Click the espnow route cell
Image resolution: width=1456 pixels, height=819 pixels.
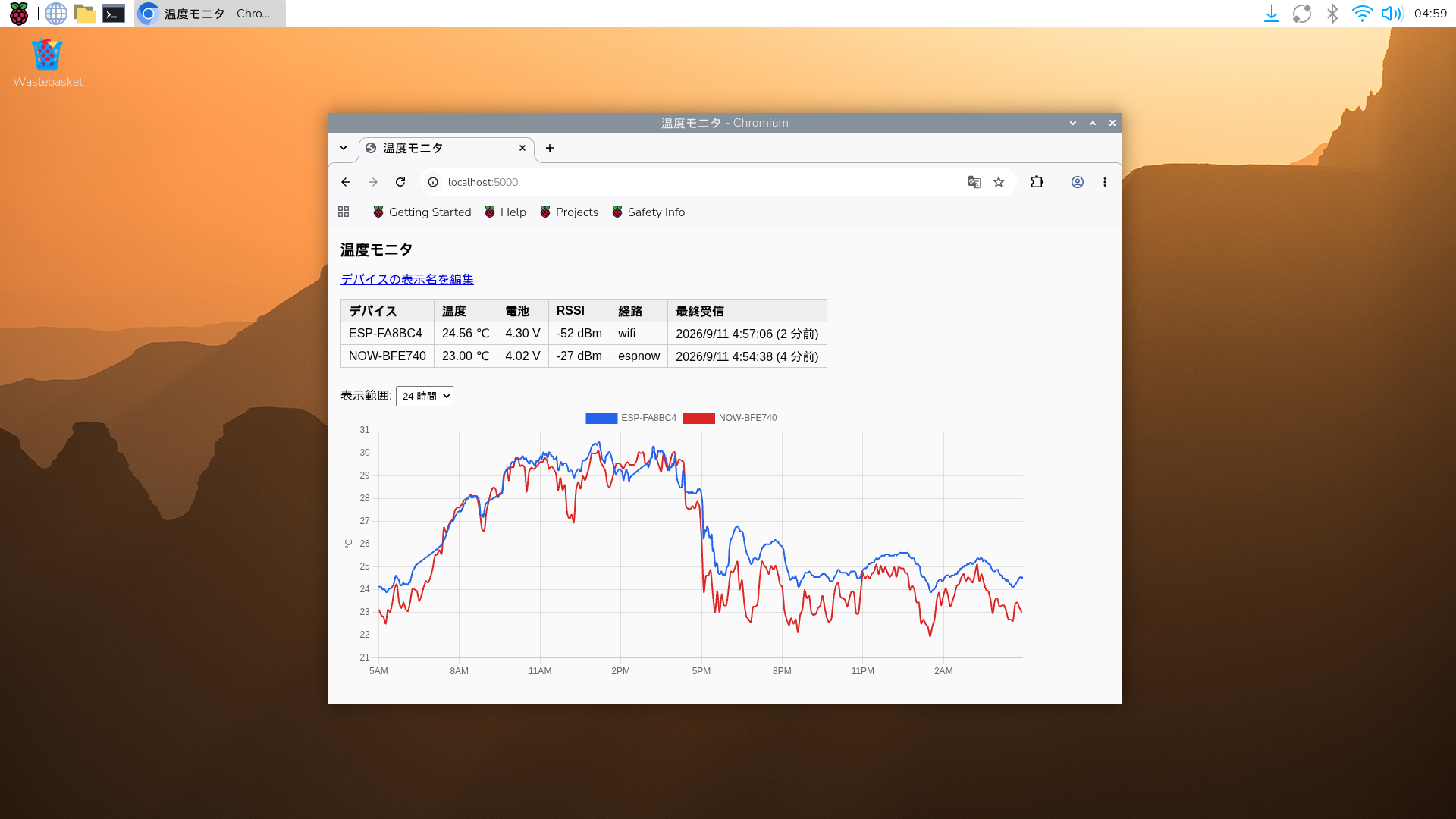point(639,356)
